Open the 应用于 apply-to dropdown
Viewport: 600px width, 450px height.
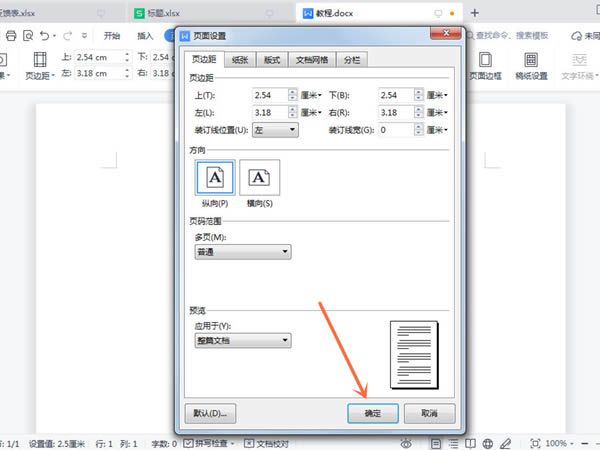(243, 340)
